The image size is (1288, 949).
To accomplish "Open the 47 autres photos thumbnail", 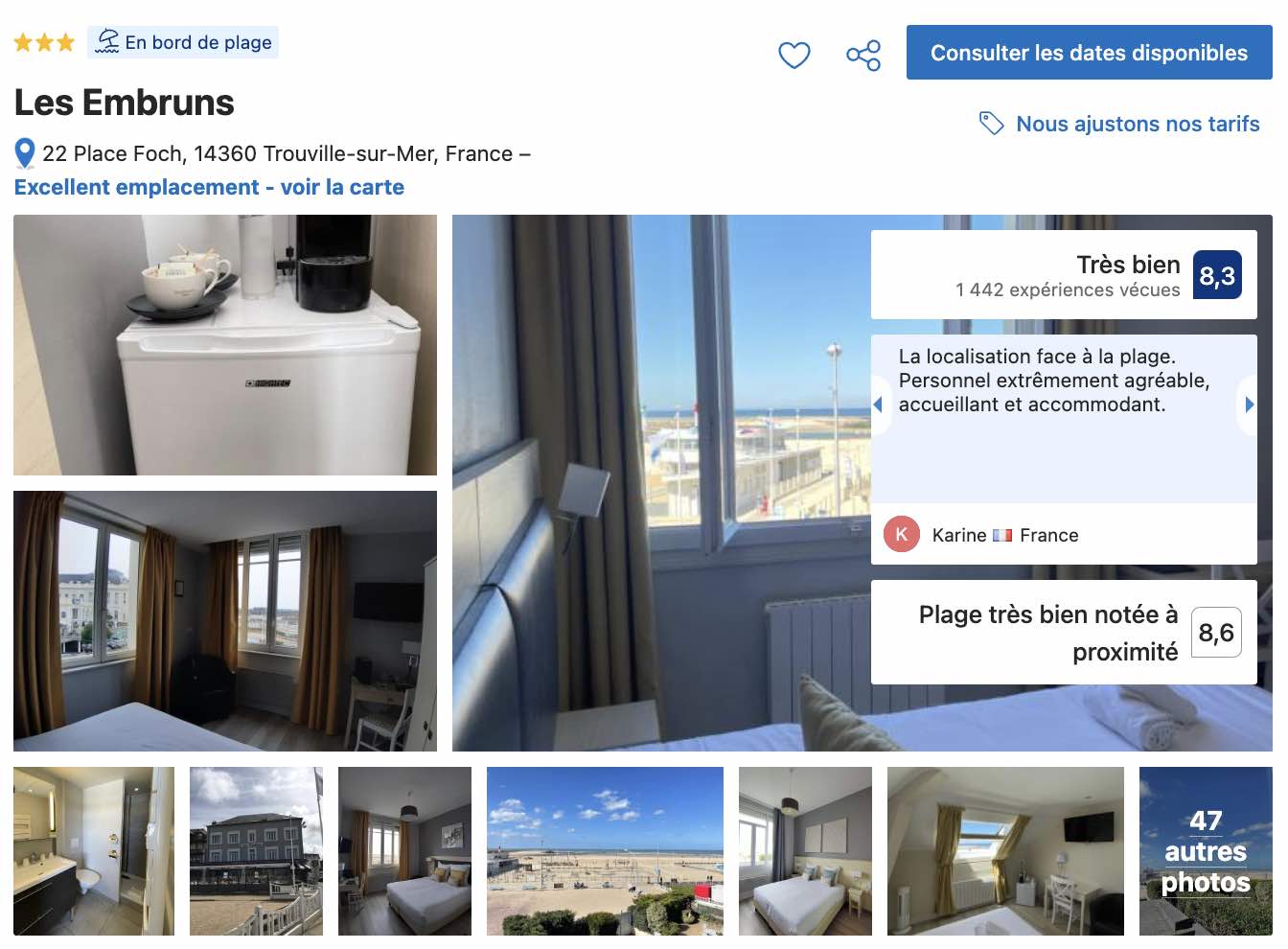I will [1206, 851].
